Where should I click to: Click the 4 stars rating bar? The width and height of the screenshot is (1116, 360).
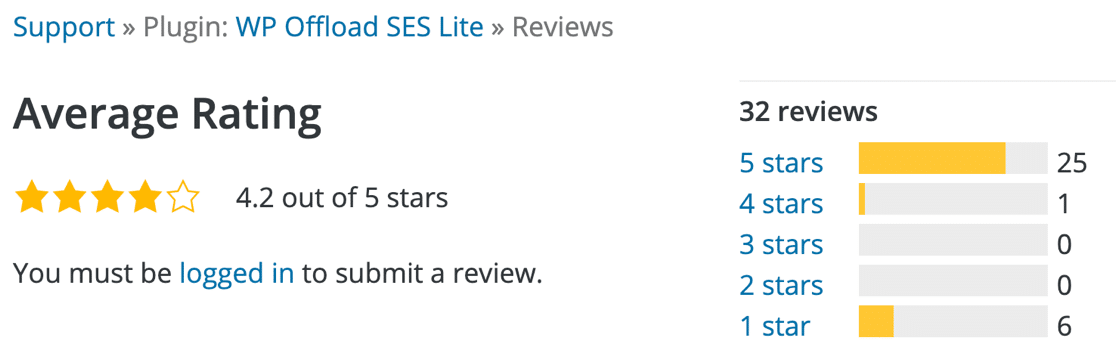pyautogui.click(x=953, y=199)
